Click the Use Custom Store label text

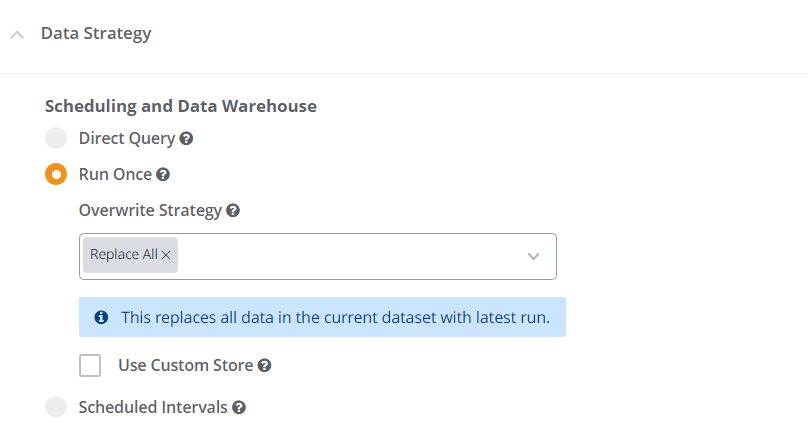(x=185, y=365)
